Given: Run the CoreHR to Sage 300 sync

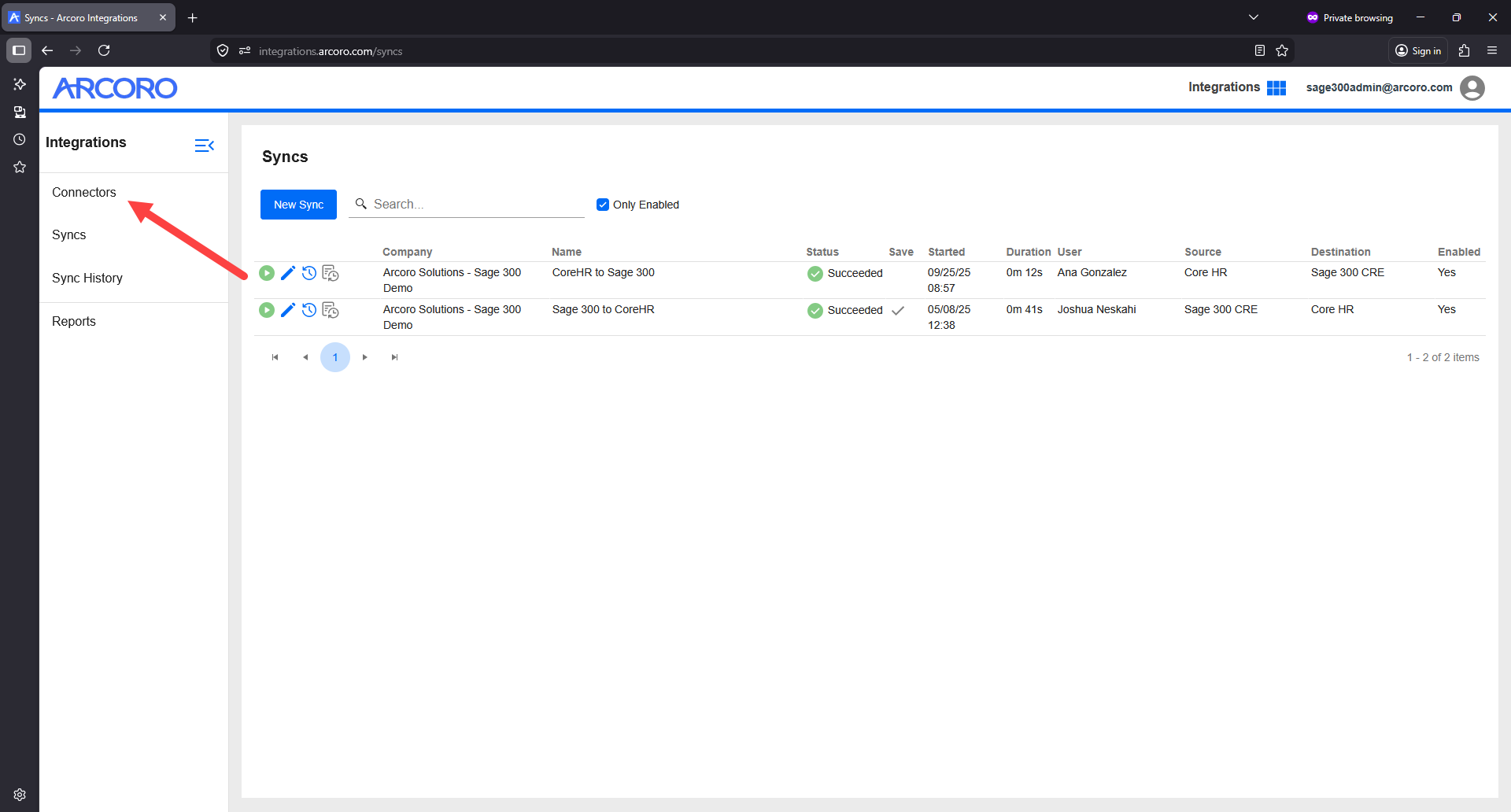Looking at the screenshot, I should pos(267,273).
